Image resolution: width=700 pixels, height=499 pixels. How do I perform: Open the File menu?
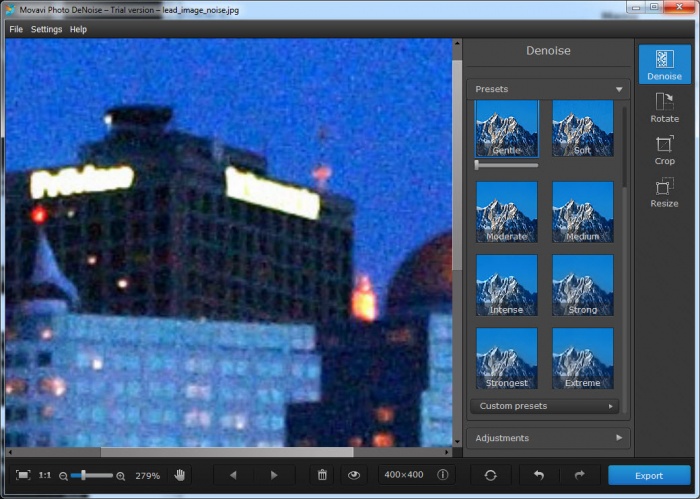pos(16,29)
